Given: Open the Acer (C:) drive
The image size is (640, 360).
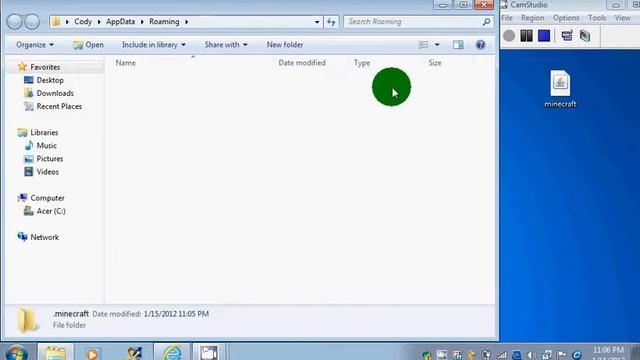Looking at the screenshot, I should click(51, 211).
